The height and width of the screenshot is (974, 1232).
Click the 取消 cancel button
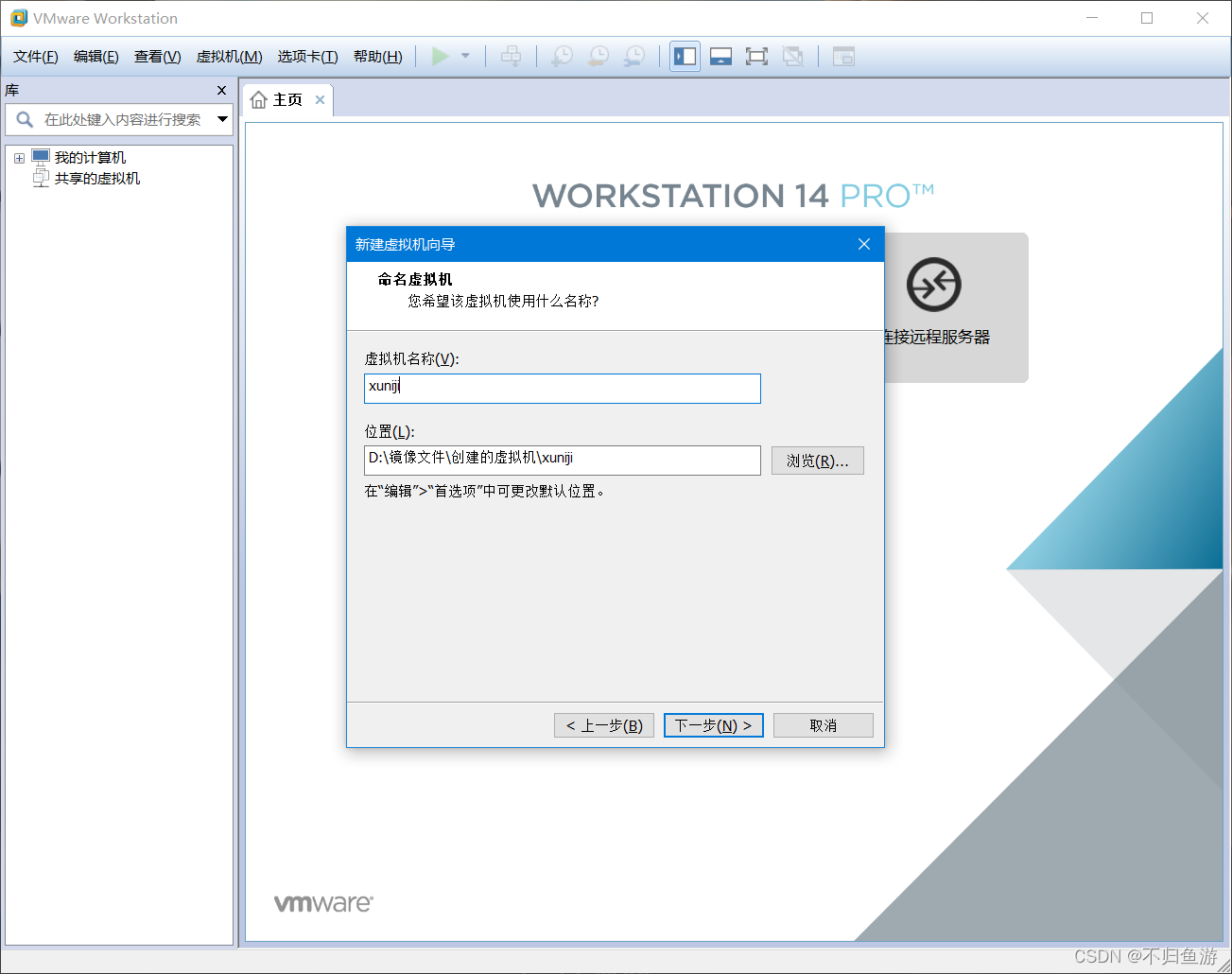824,725
